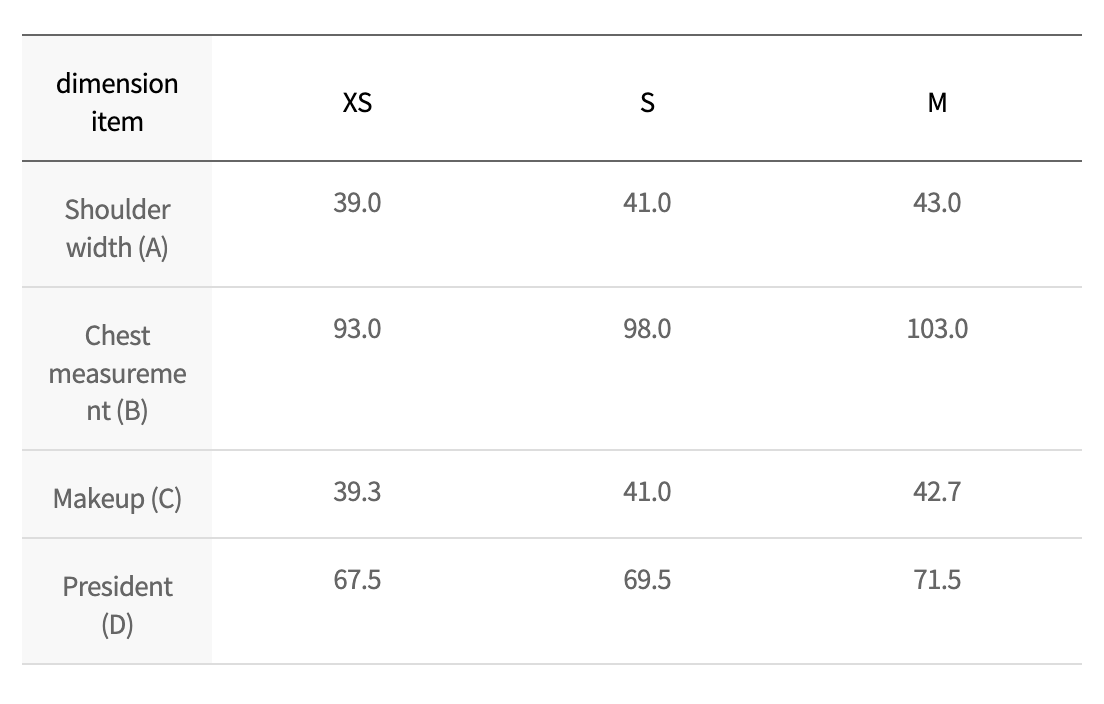Click the 41.0 value in the Shoulder width row
The height and width of the screenshot is (704, 1104).
[x=647, y=203]
